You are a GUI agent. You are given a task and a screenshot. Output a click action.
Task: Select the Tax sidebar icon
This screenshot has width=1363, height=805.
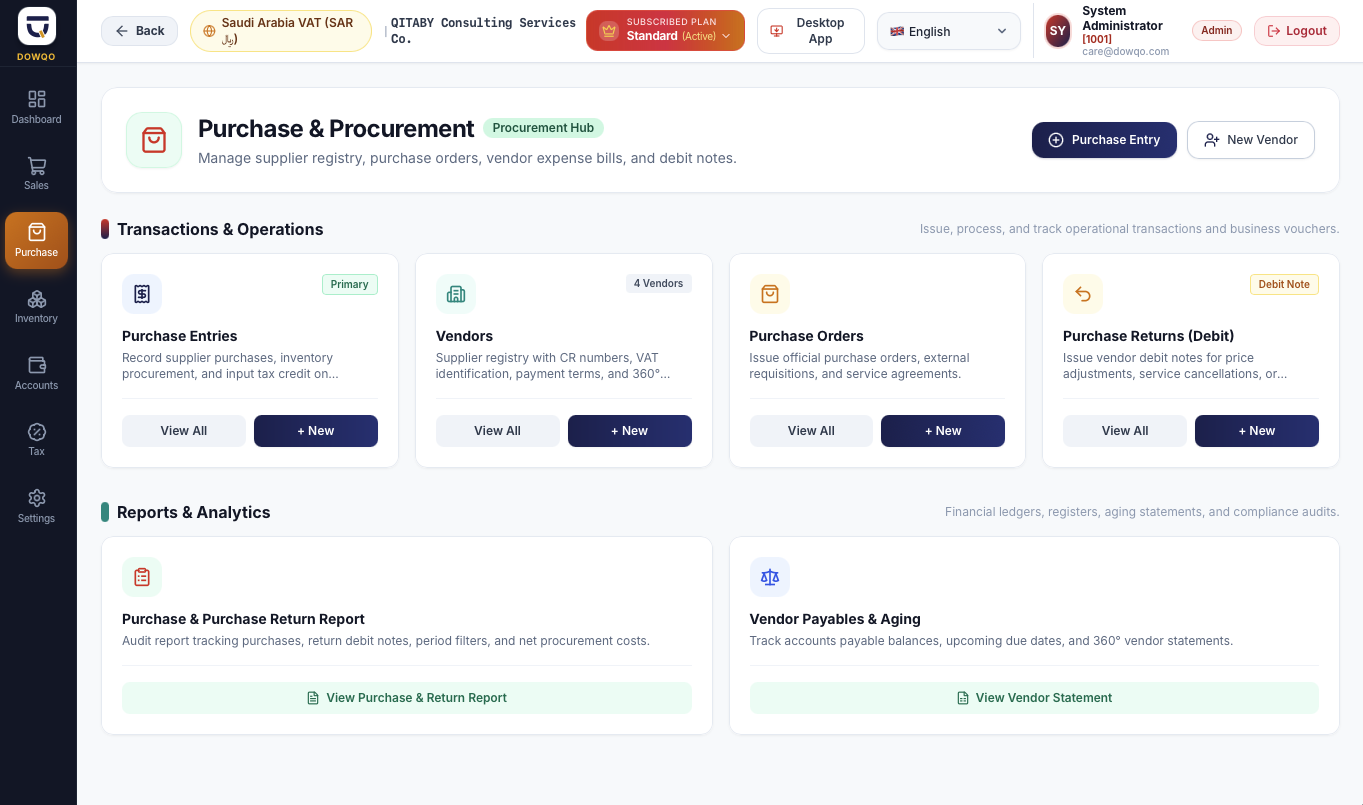pos(37,432)
